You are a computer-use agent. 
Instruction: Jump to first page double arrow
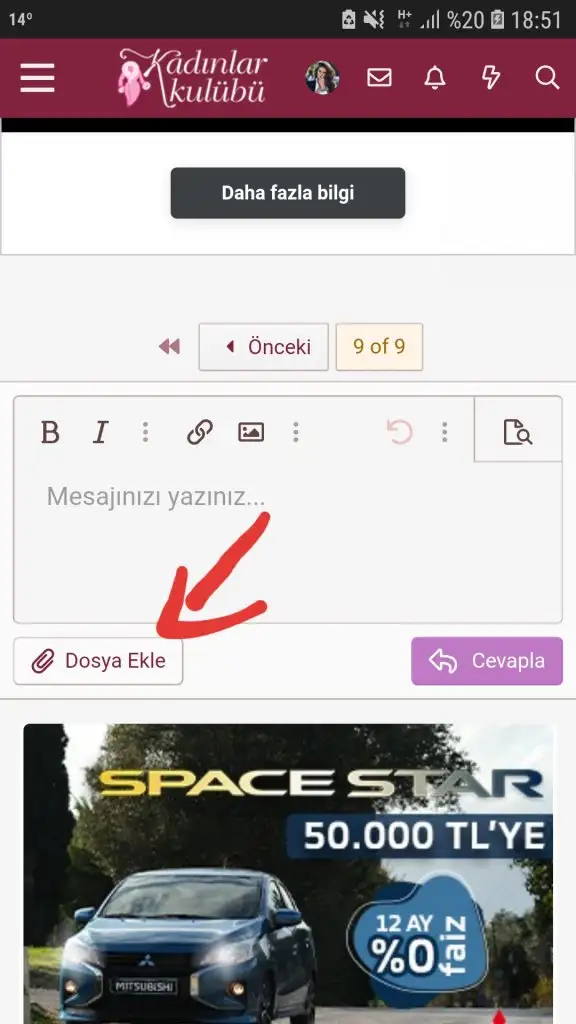coord(170,347)
